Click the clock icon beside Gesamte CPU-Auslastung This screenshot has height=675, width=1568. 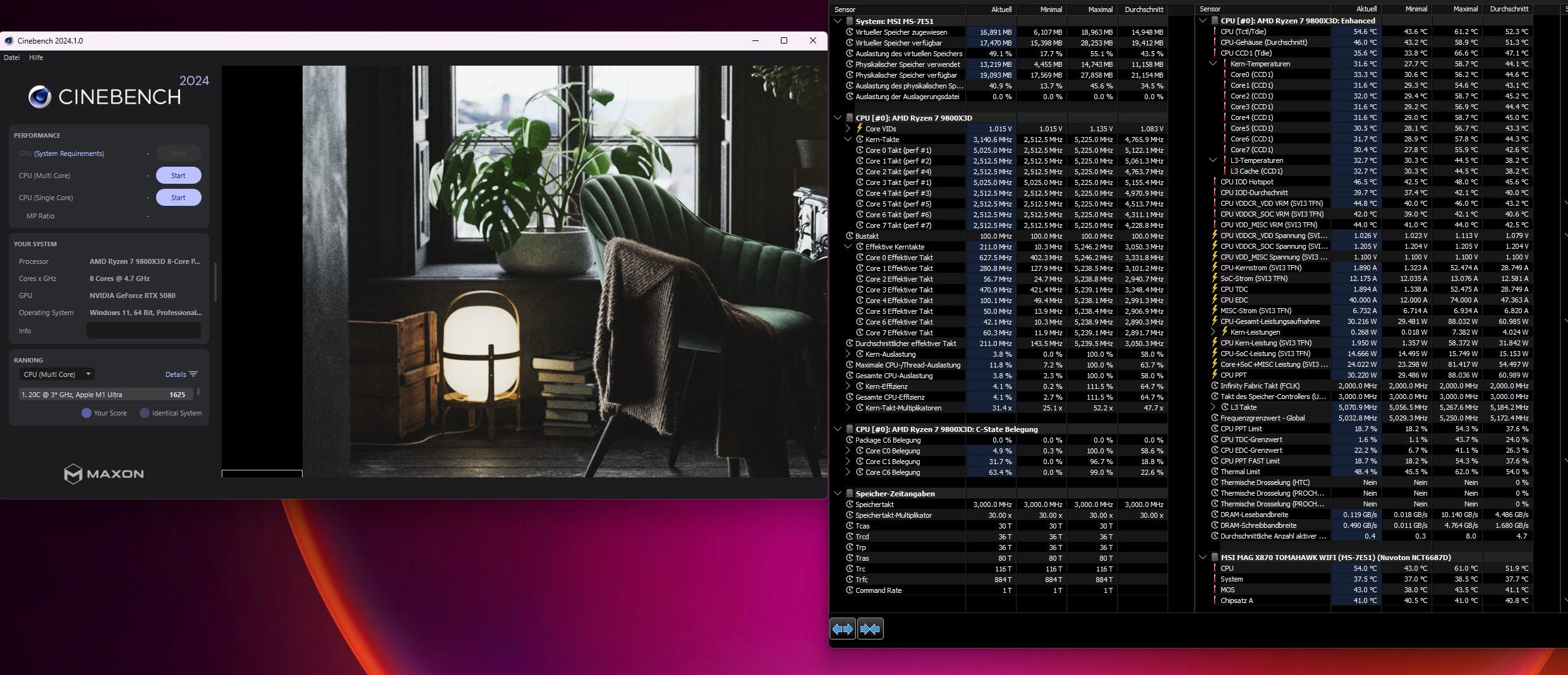pyautogui.click(x=850, y=376)
